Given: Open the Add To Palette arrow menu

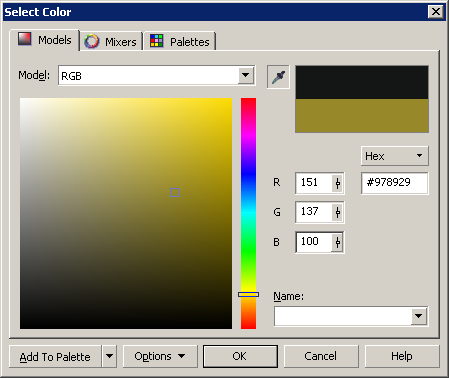Looking at the screenshot, I should point(109,356).
